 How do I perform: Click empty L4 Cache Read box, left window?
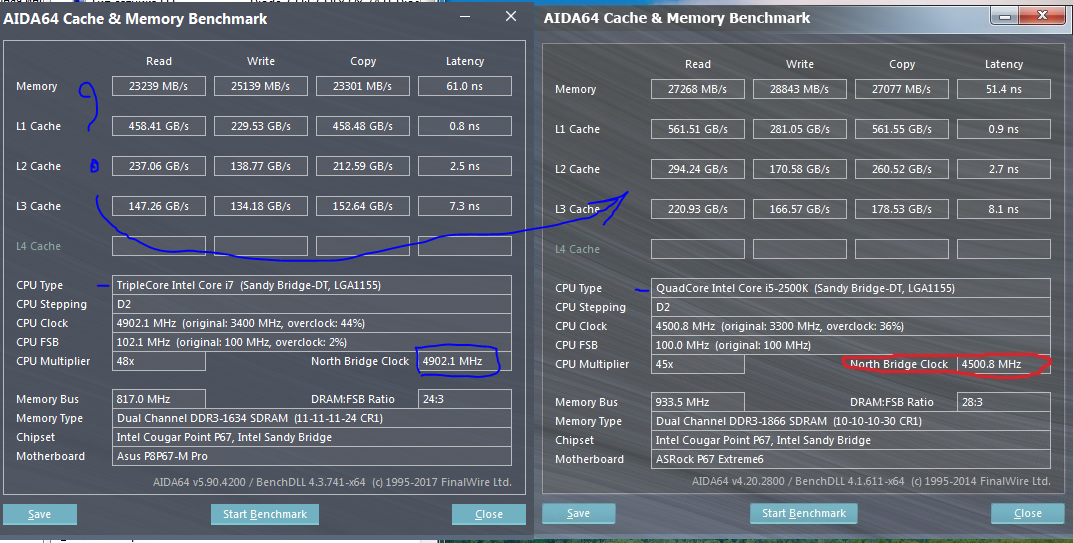click(x=159, y=246)
